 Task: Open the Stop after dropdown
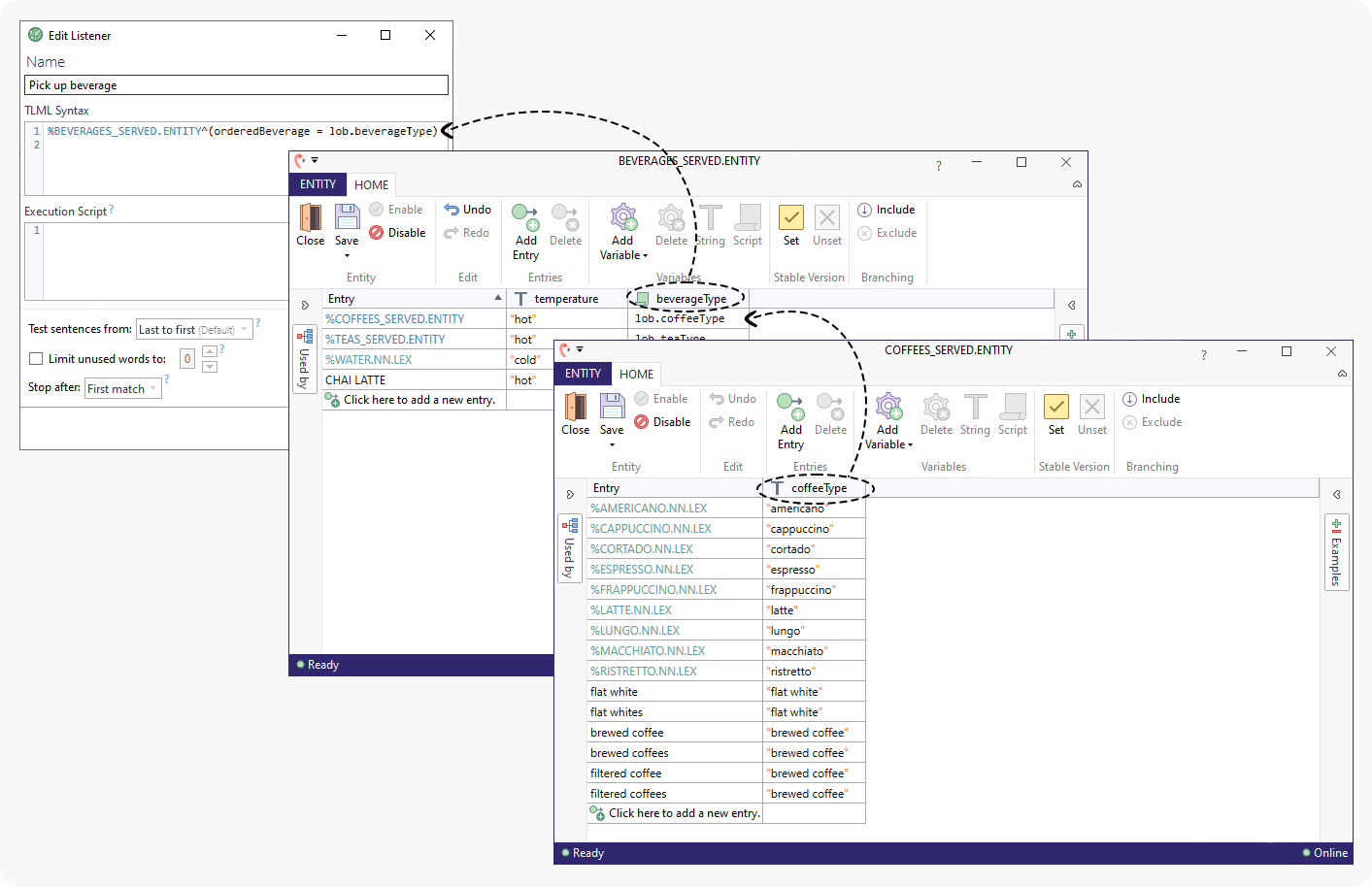tap(122, 389)
